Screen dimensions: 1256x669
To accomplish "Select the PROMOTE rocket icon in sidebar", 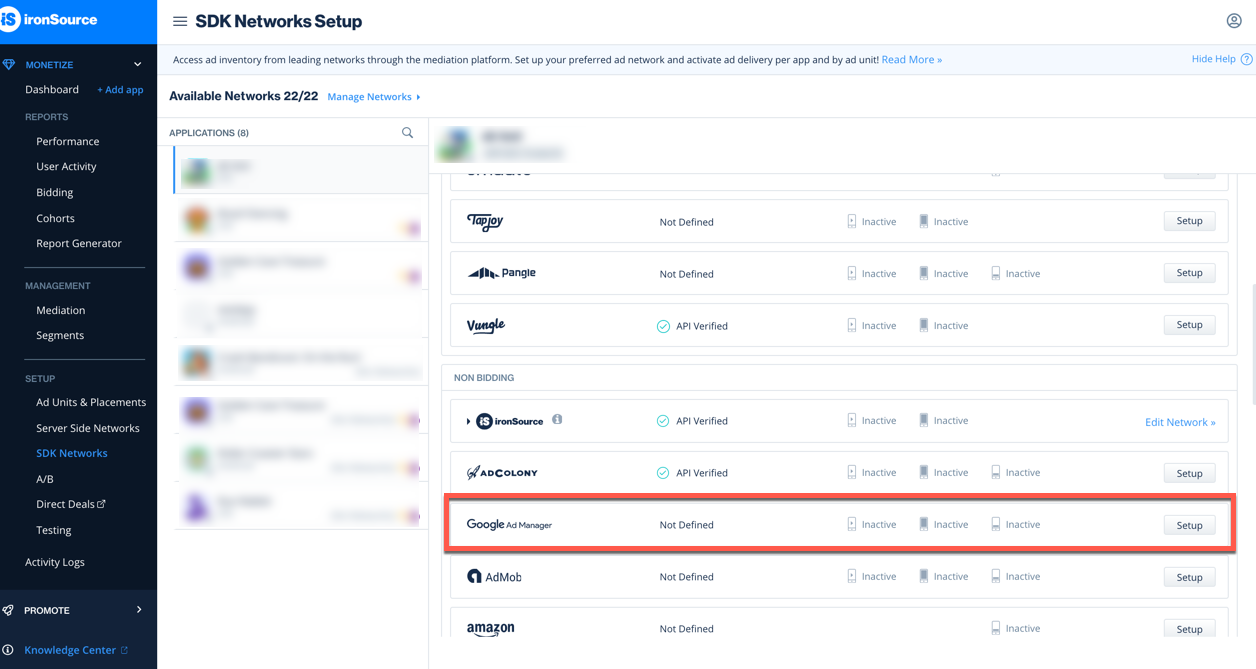I will tap(8, 608).
